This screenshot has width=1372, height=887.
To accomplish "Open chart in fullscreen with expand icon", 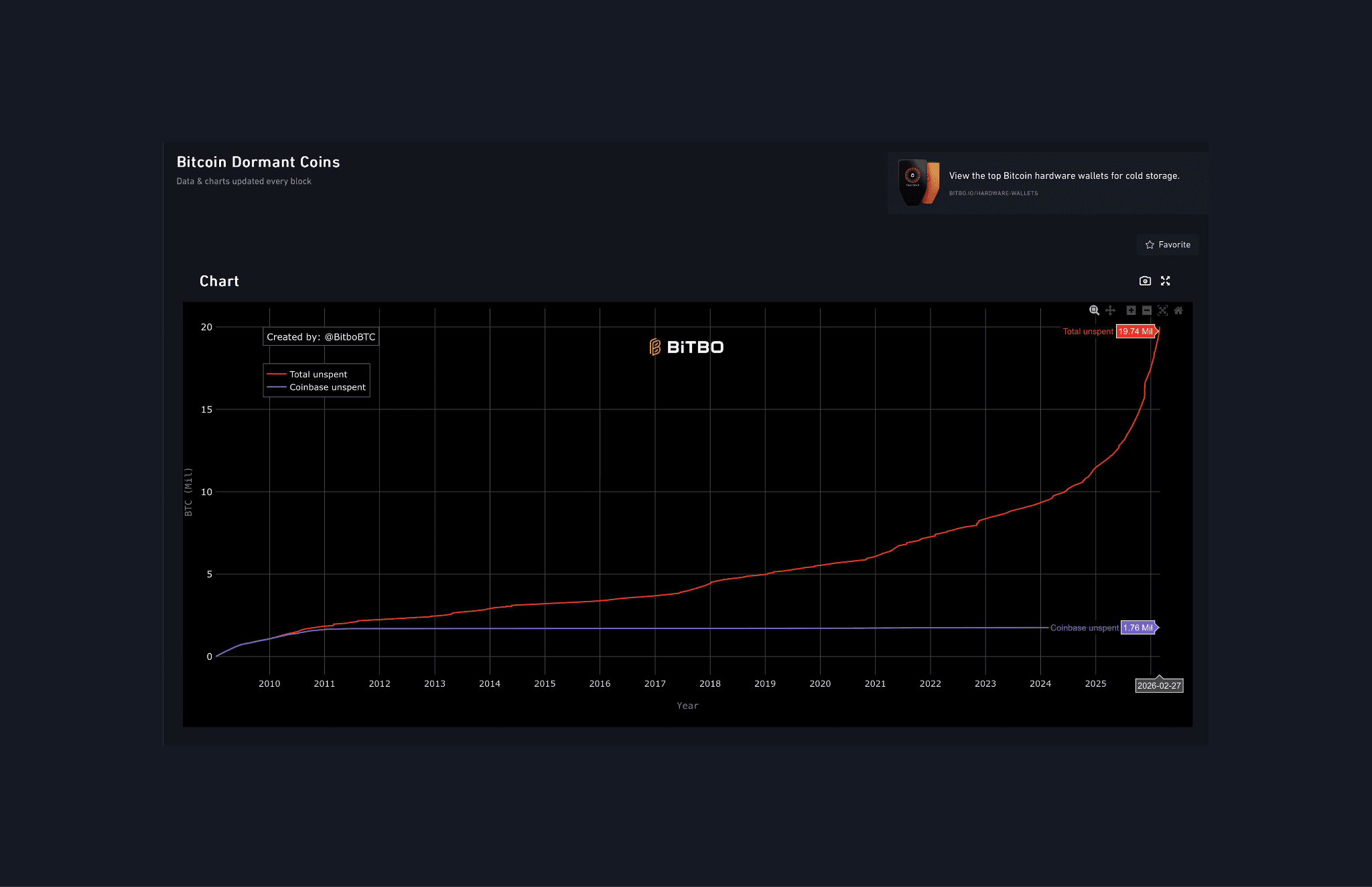I will 1165,281.
